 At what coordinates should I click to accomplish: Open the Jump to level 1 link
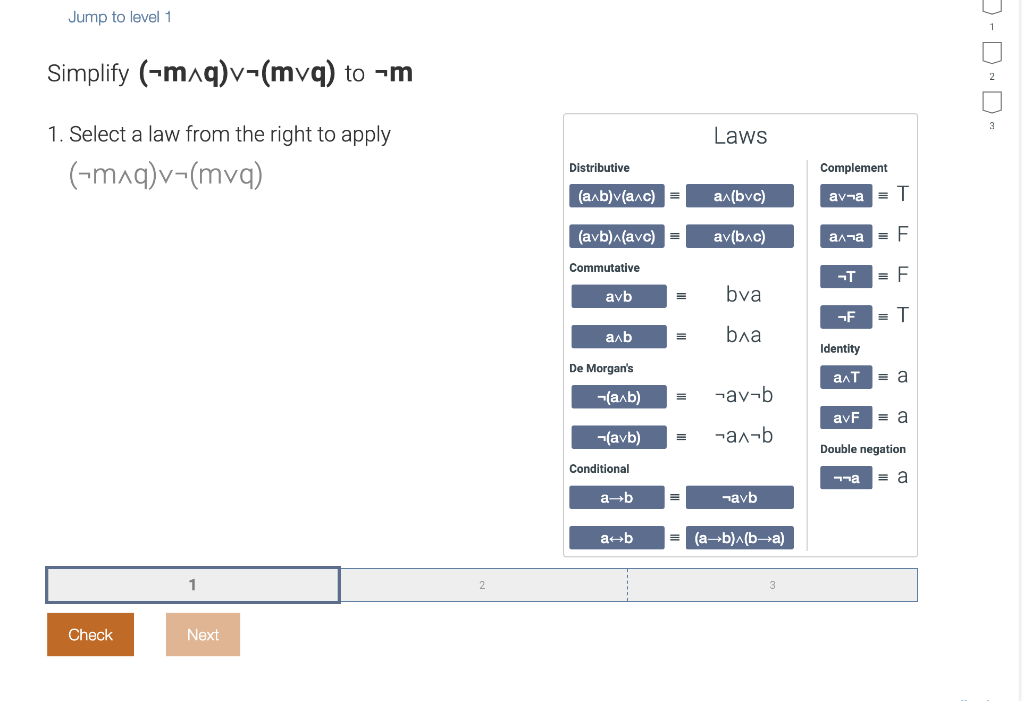pyautogui.click(x=119, y=17)
